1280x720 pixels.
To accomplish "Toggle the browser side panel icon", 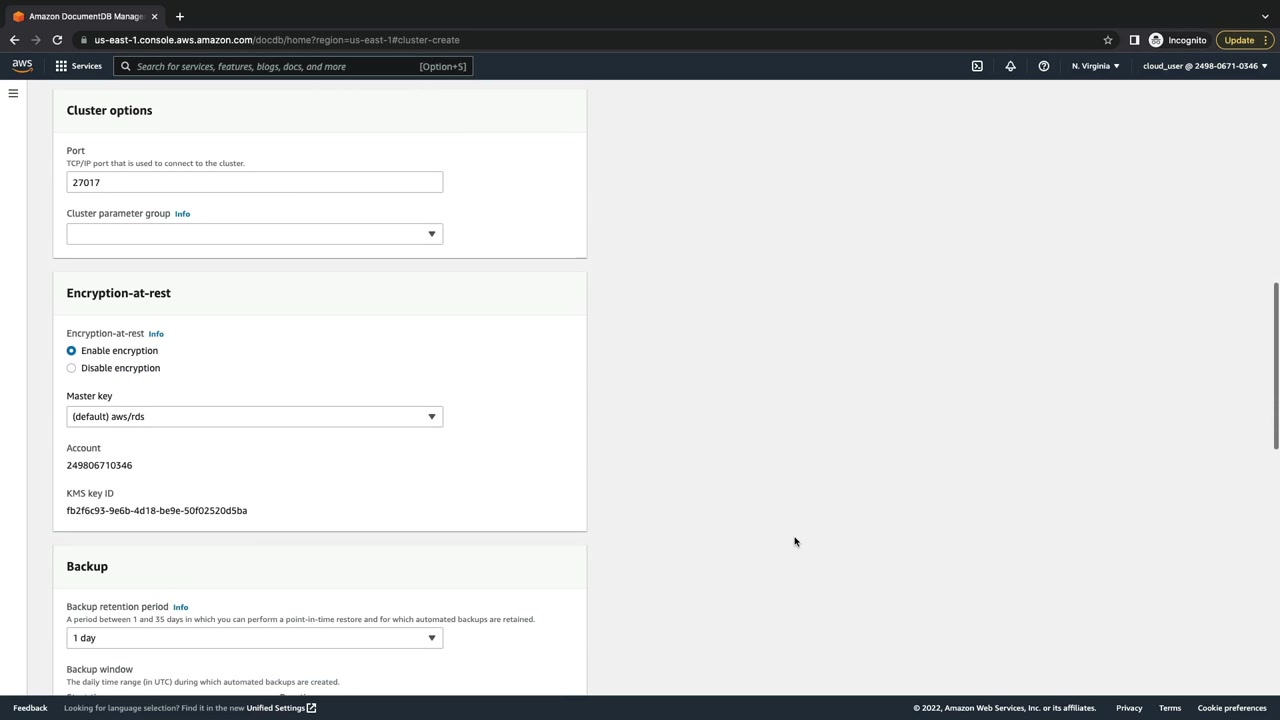I will pyautogui.click(x=1134, y=40).
